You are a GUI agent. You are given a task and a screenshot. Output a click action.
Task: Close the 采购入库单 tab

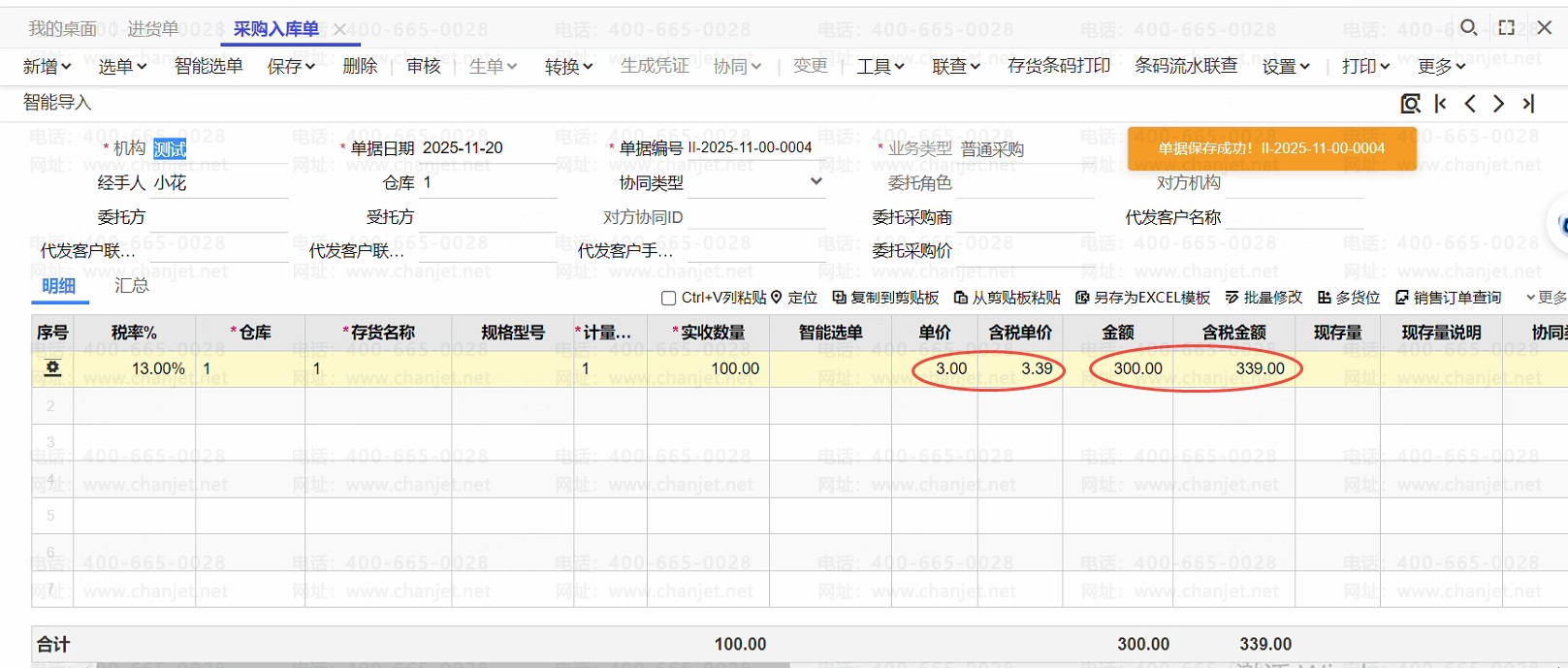tap(339, 30)
